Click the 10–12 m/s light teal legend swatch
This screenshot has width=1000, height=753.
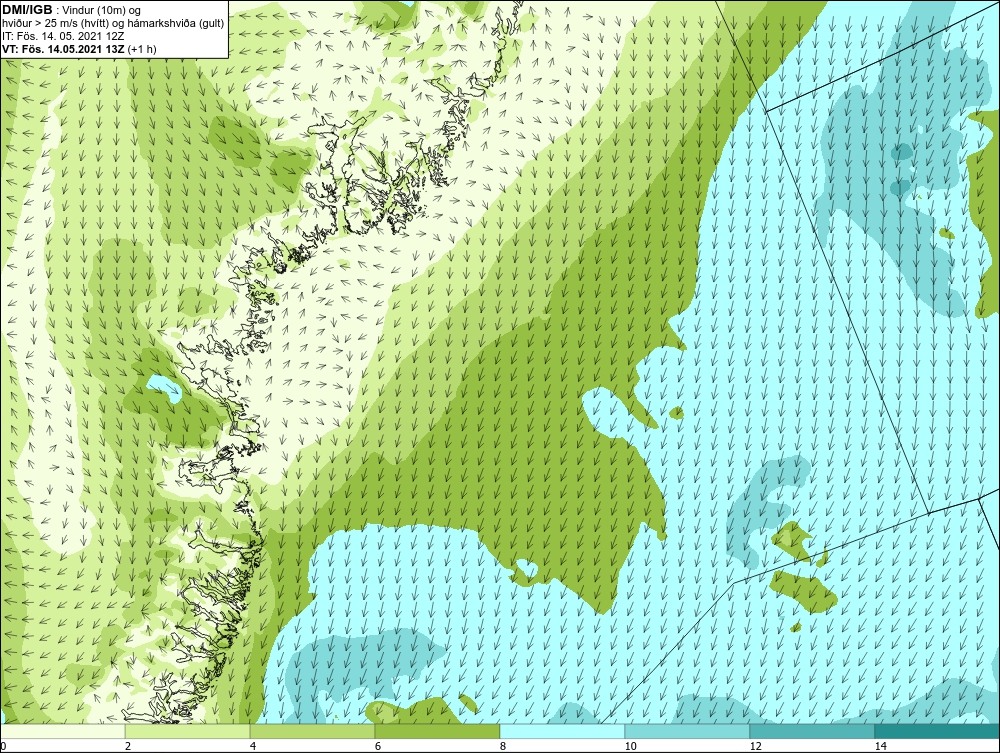(688, 731)
